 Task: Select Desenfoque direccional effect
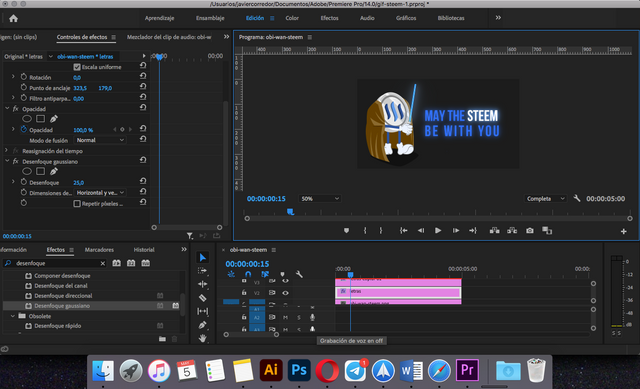63,296
